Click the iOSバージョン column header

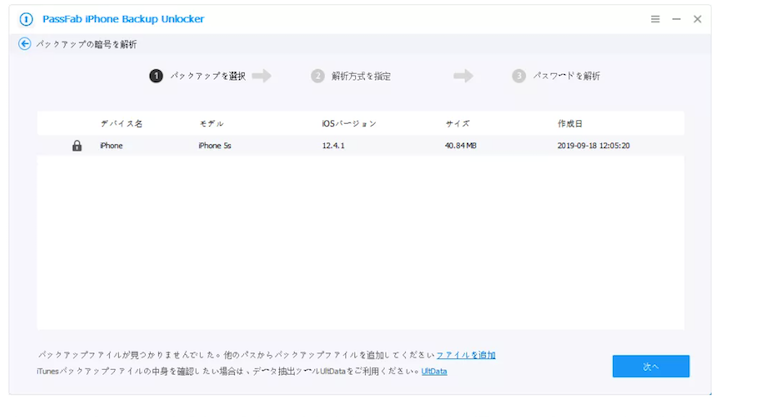point(349,124)
